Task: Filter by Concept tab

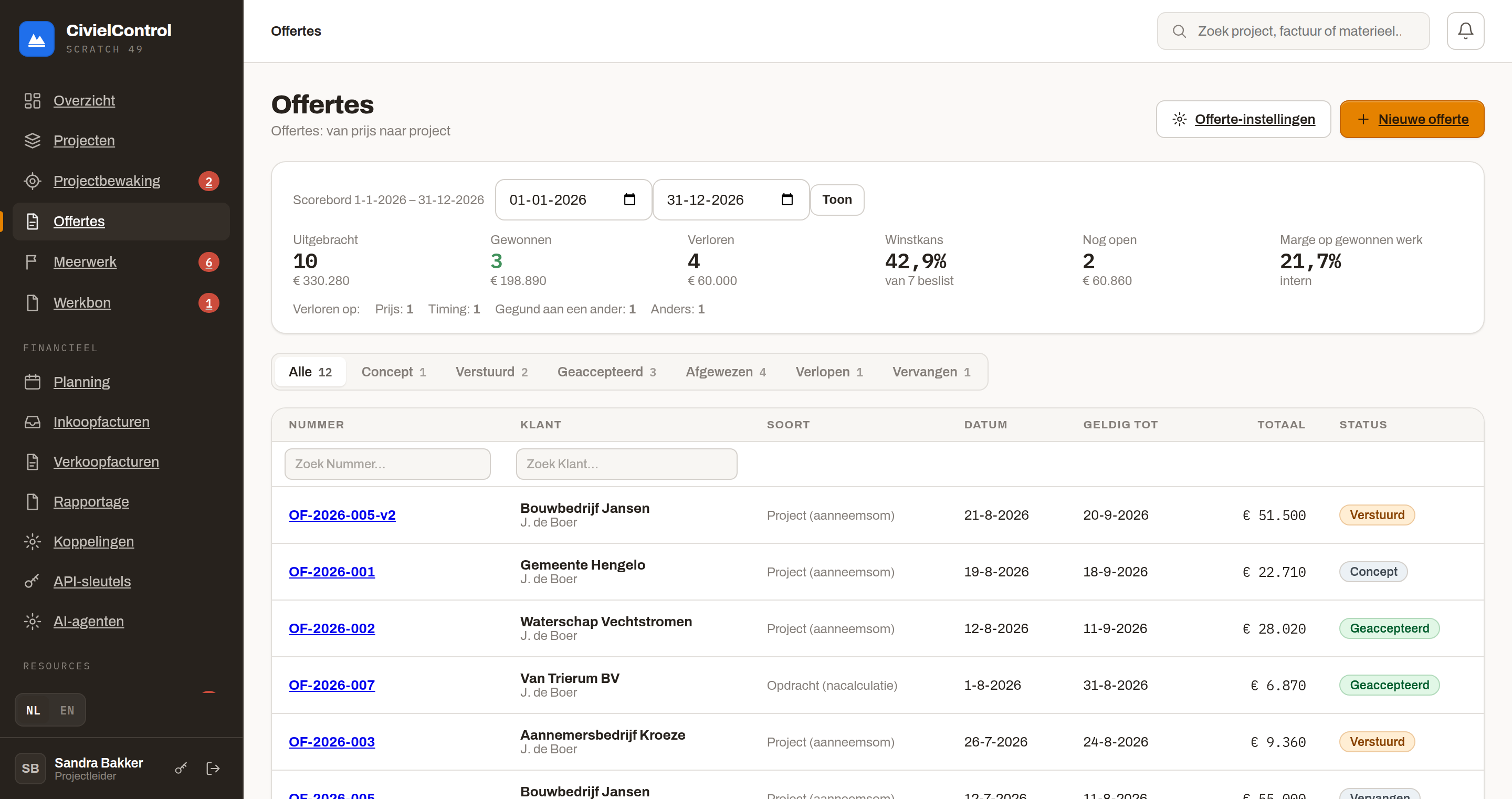Action: tap(393, 372)
